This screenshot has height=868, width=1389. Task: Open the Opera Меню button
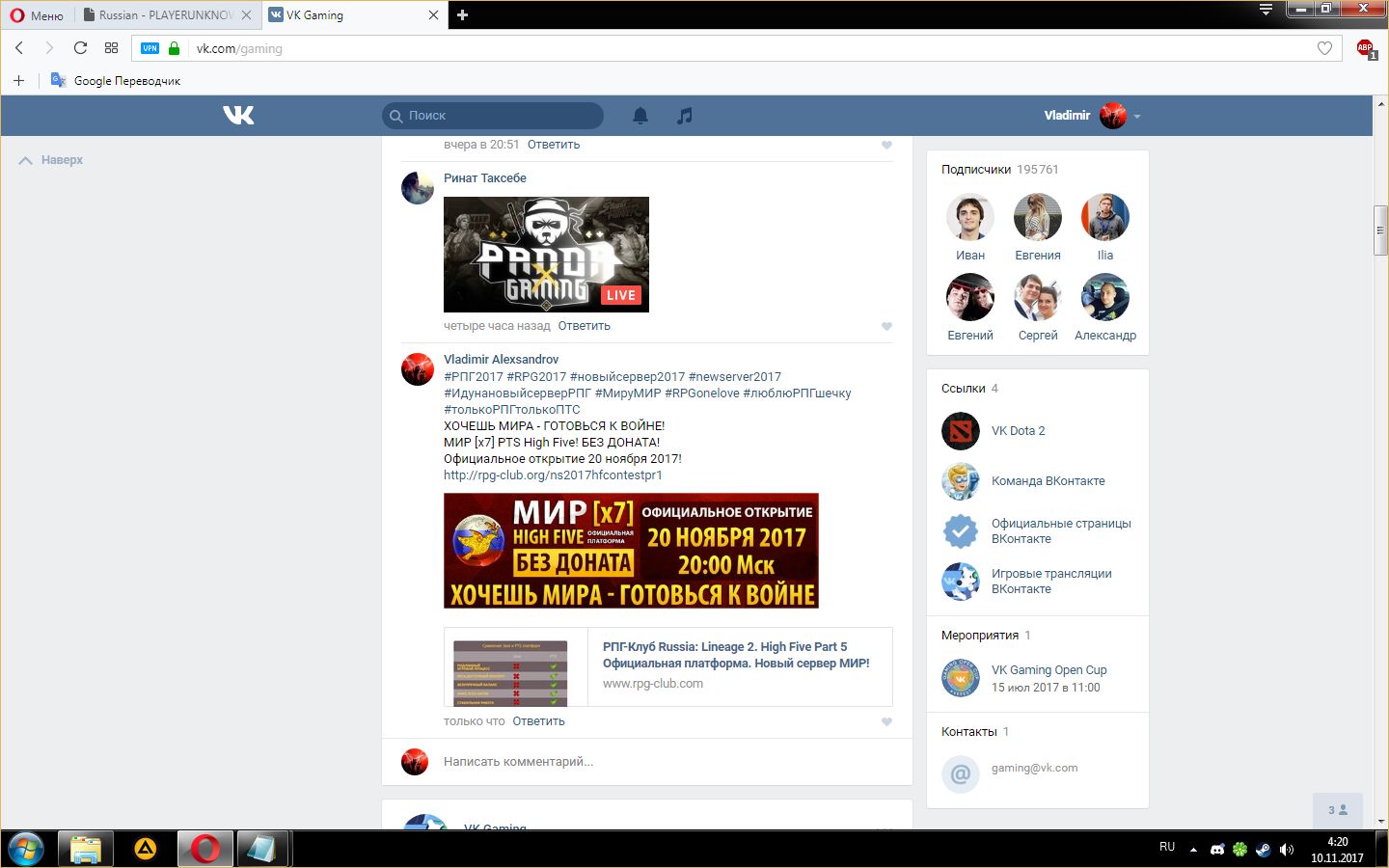tap(37, 14)
